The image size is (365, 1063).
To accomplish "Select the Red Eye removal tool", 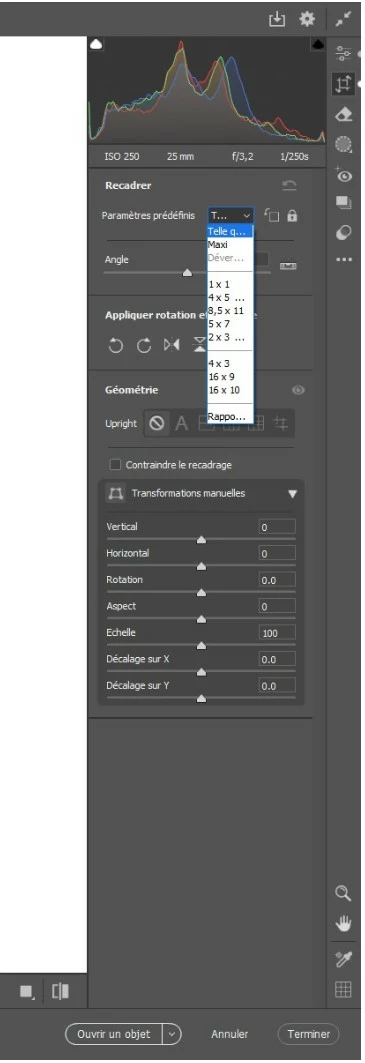I will 343,174.
